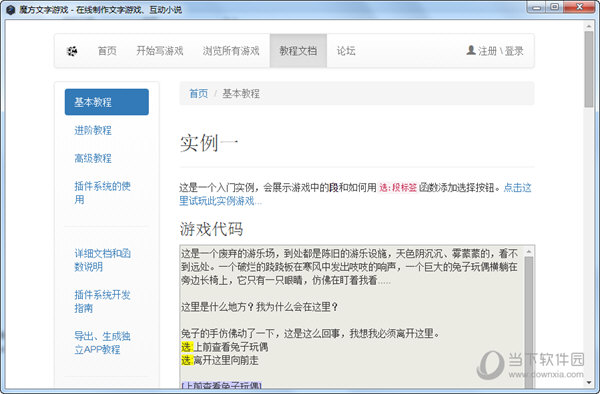Click the page scrollbar down arrow
This screenshot has width=600, height=394.
(589, 382)
